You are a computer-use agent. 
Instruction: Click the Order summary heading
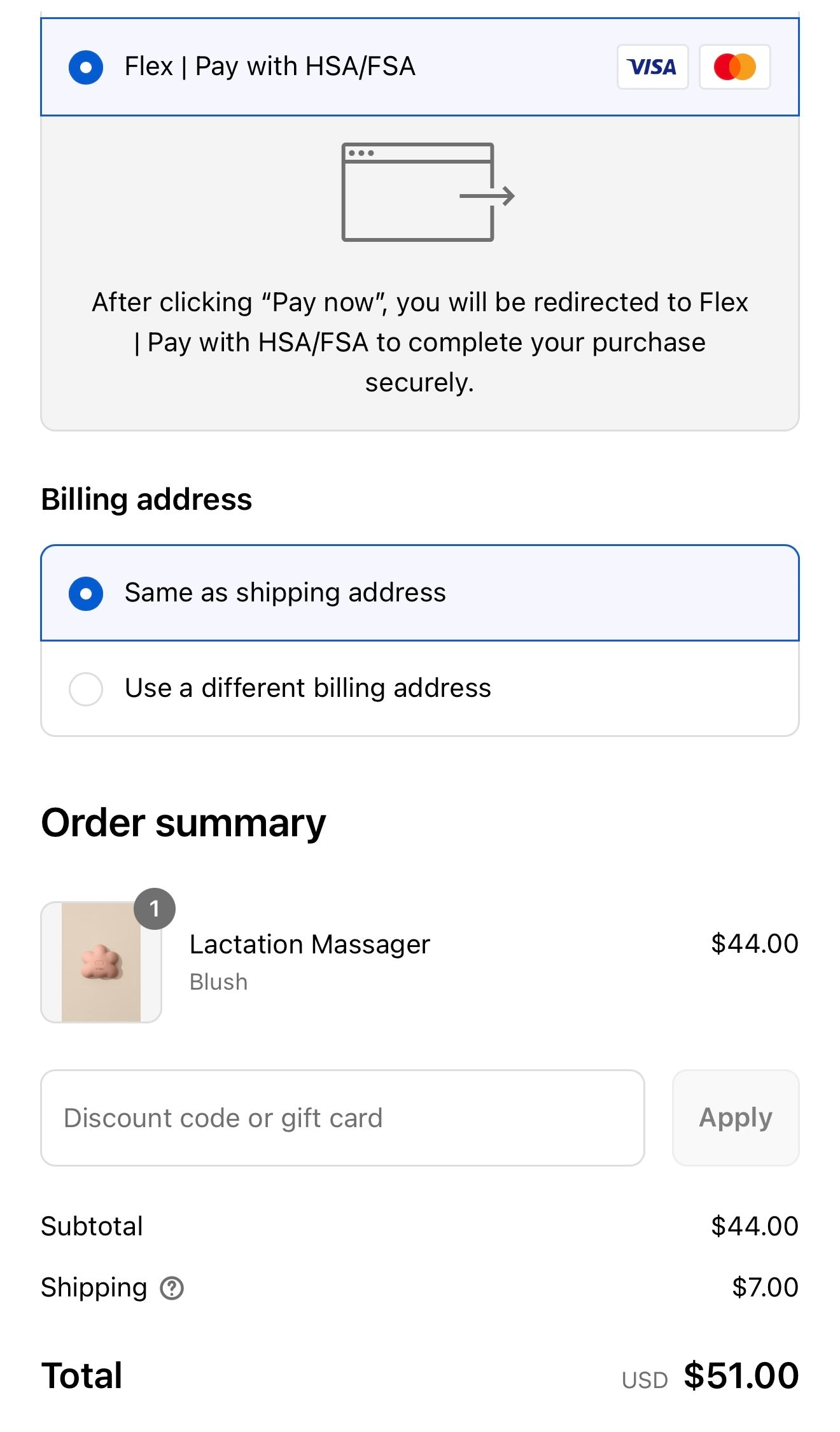[183, 823]
